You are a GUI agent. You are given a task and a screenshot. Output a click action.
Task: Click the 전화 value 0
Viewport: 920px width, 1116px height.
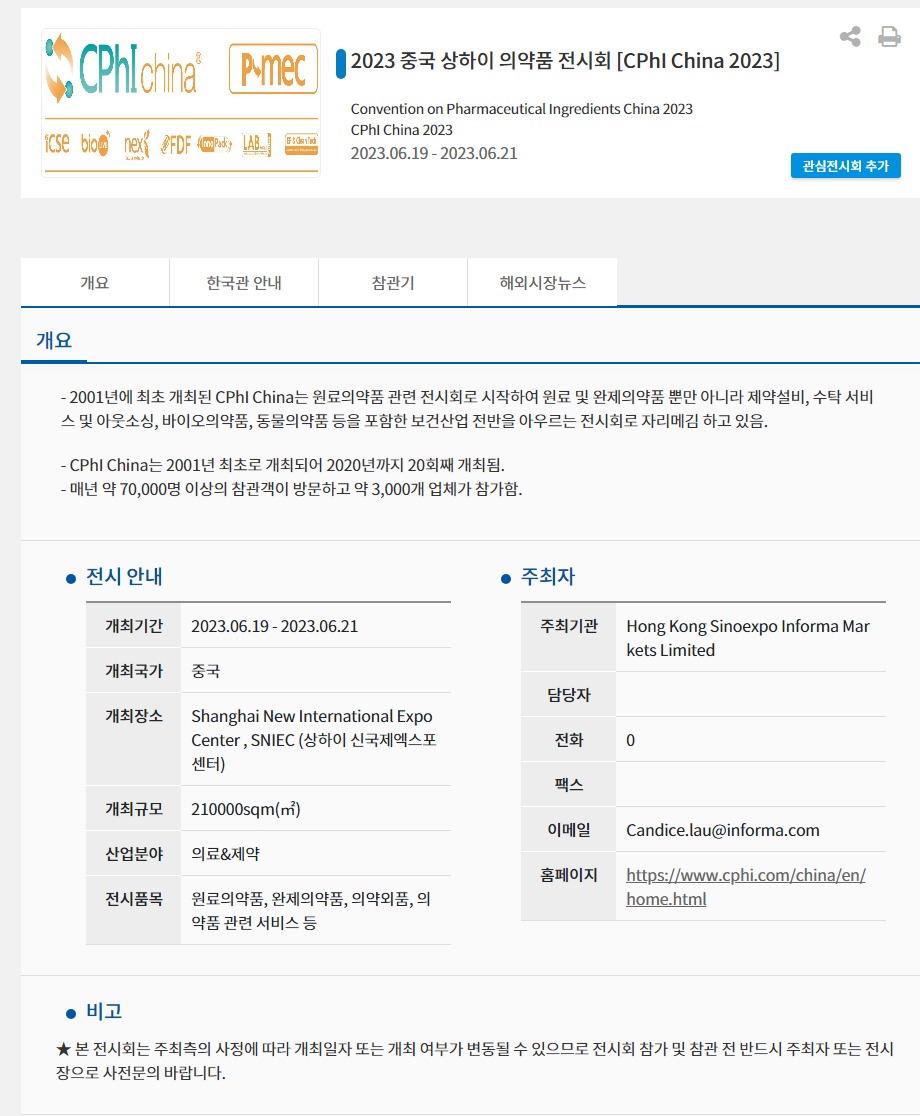tap(630, 740)
